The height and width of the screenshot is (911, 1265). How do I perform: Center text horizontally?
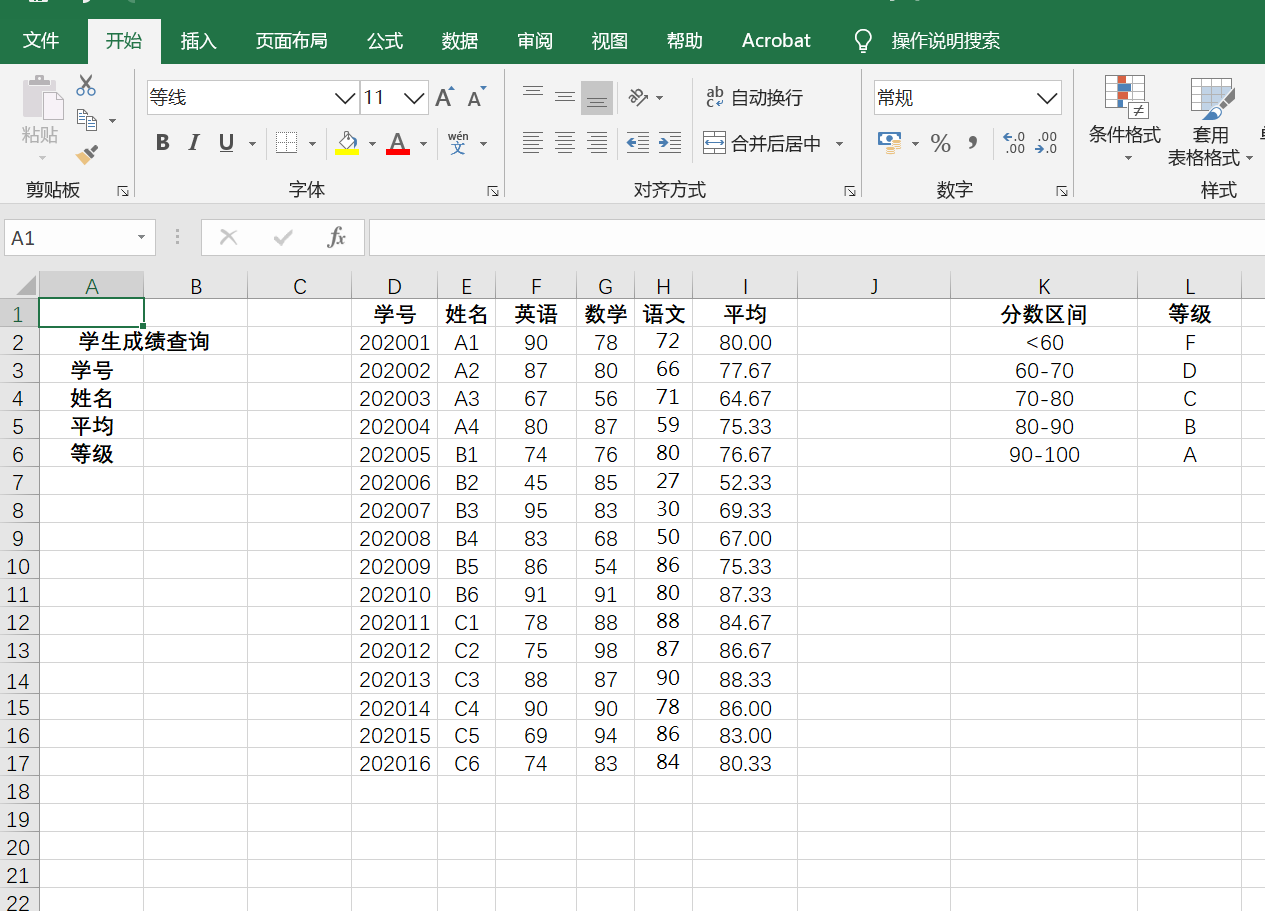click(565, 143)
